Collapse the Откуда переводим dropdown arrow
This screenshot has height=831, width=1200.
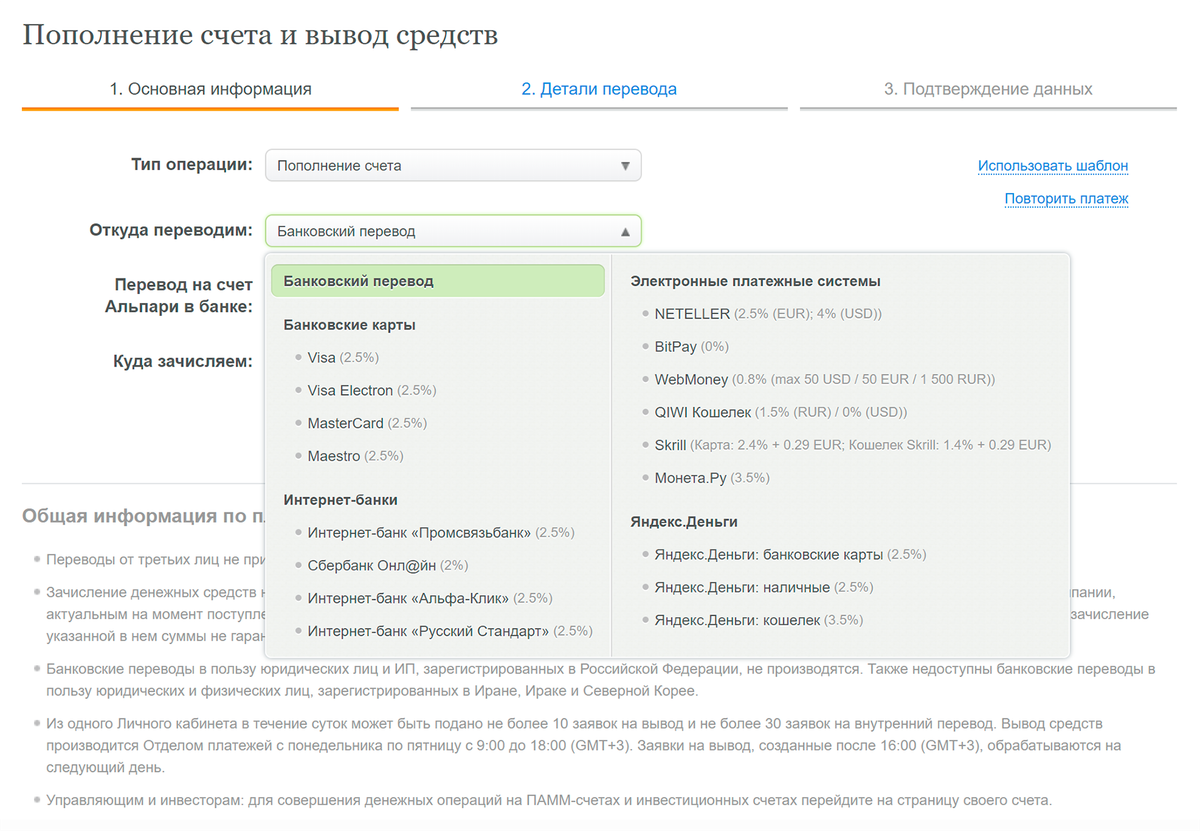(625, 231)
